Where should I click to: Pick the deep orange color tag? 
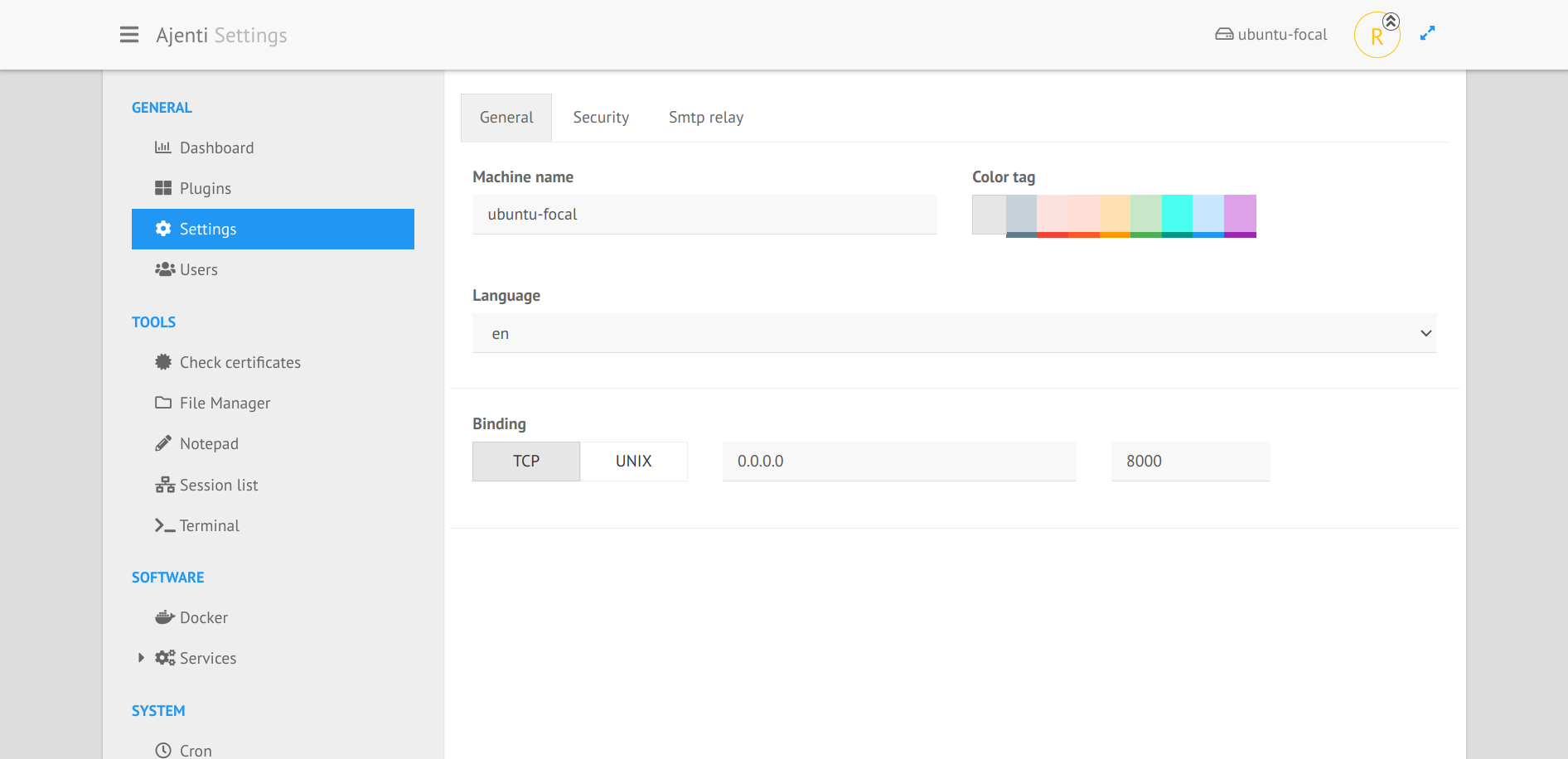click(1084, 215)
